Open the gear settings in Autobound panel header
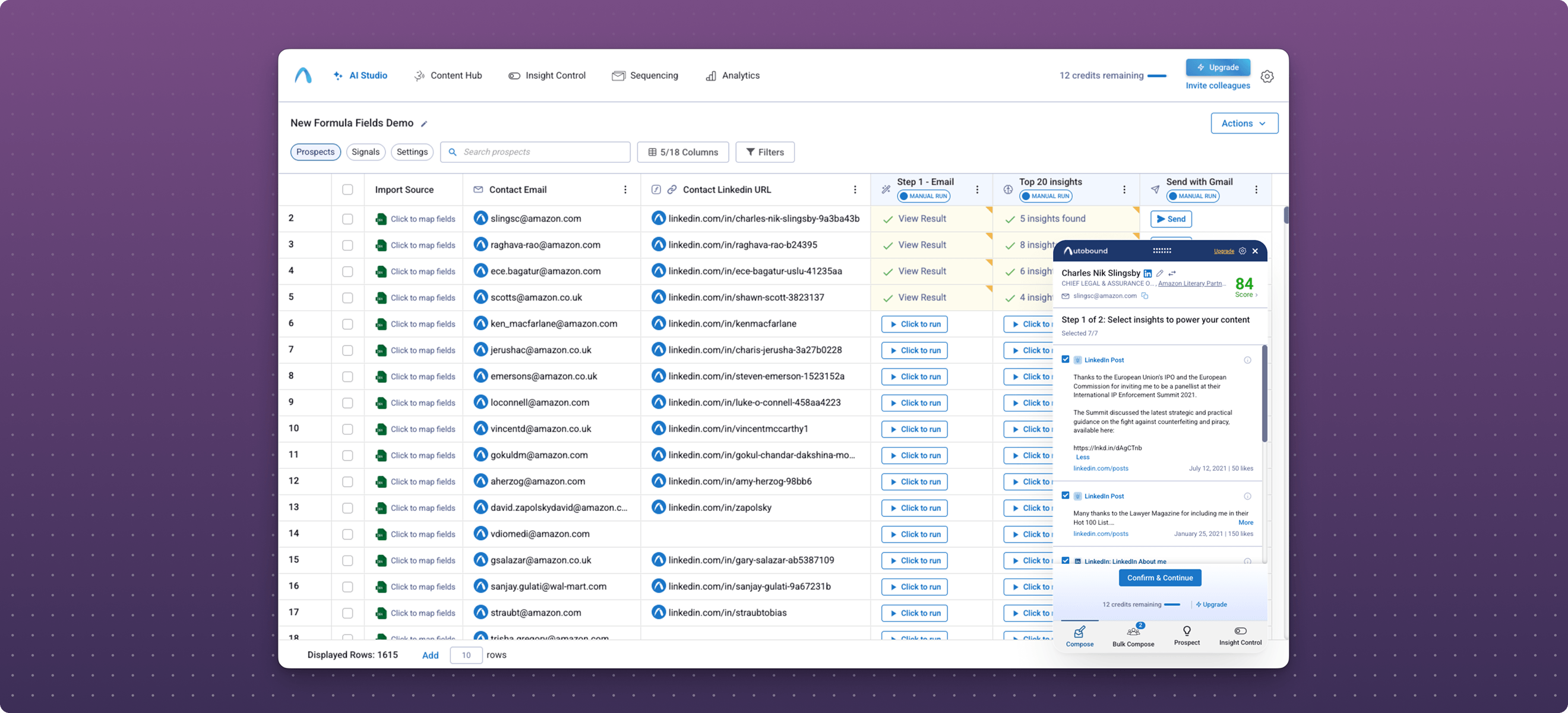1568x713 pixels. [1243, 251]
